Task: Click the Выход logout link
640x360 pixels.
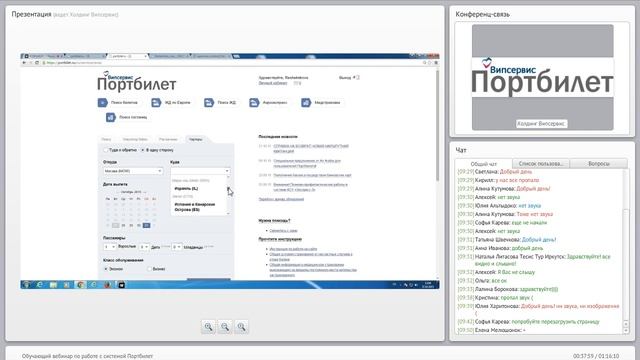Action: pos(345,77)
